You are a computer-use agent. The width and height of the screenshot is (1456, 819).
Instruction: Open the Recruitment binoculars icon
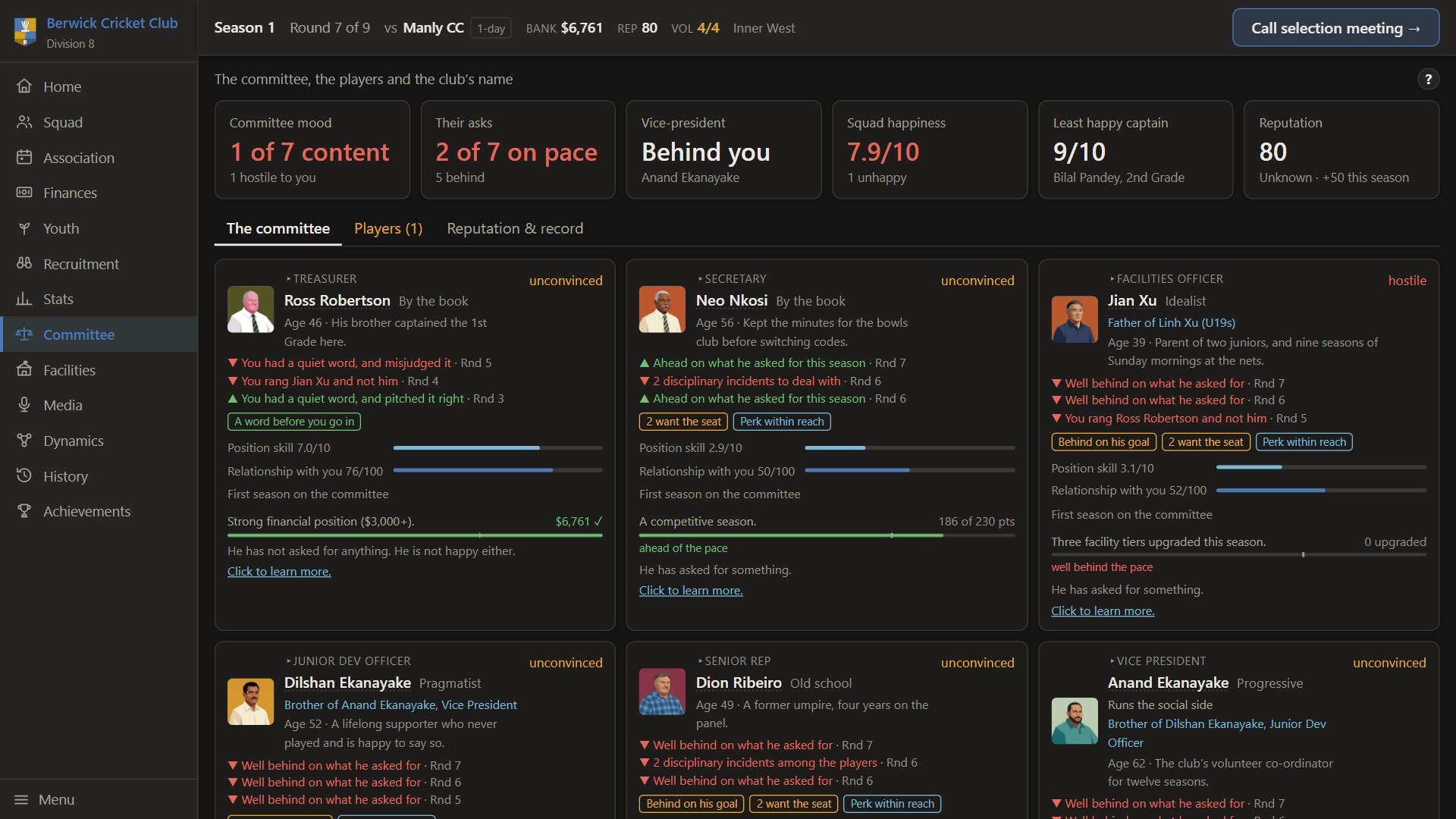[x=24, y=264]
